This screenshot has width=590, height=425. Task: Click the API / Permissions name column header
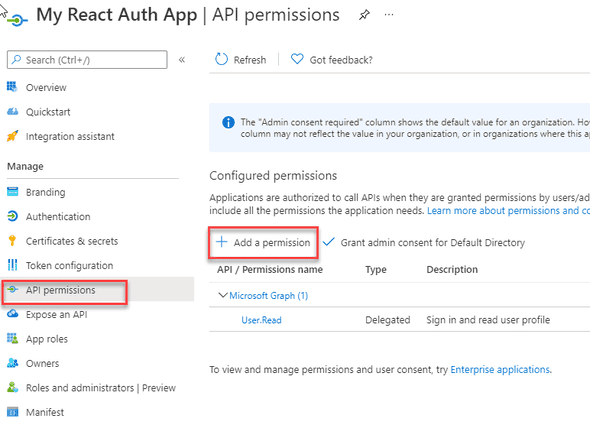[x=270, y=270]
